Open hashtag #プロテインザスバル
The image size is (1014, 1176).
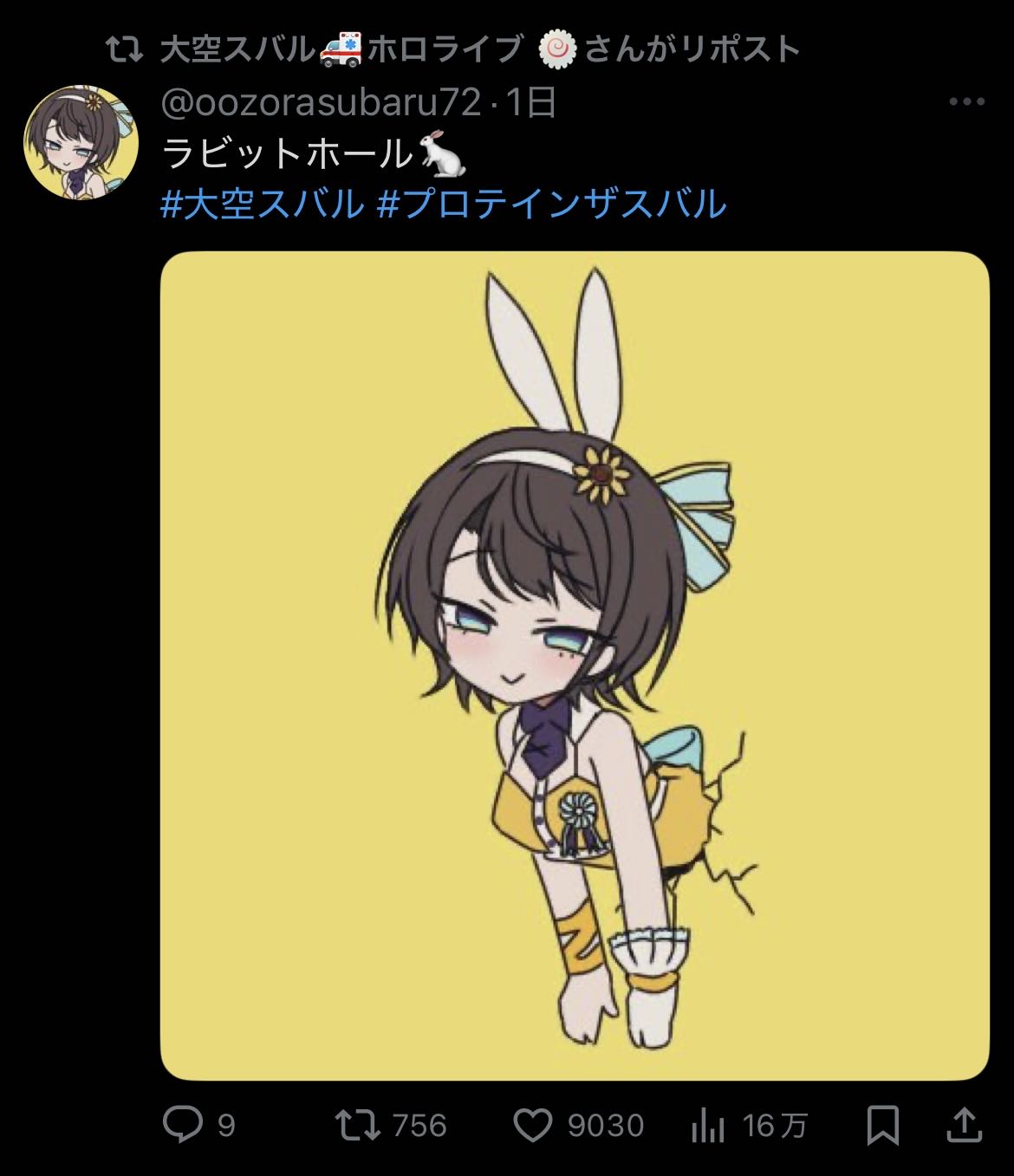[552, 205]
